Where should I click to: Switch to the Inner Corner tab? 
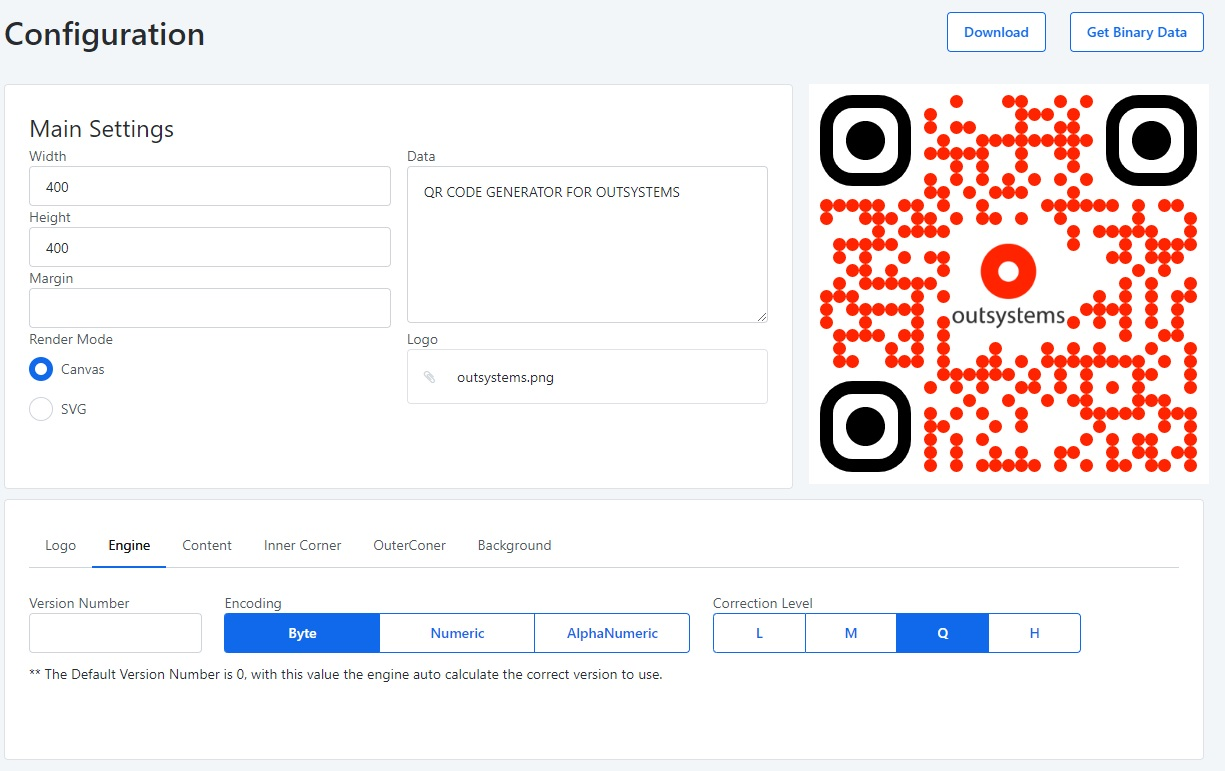(x=302, y=545)
